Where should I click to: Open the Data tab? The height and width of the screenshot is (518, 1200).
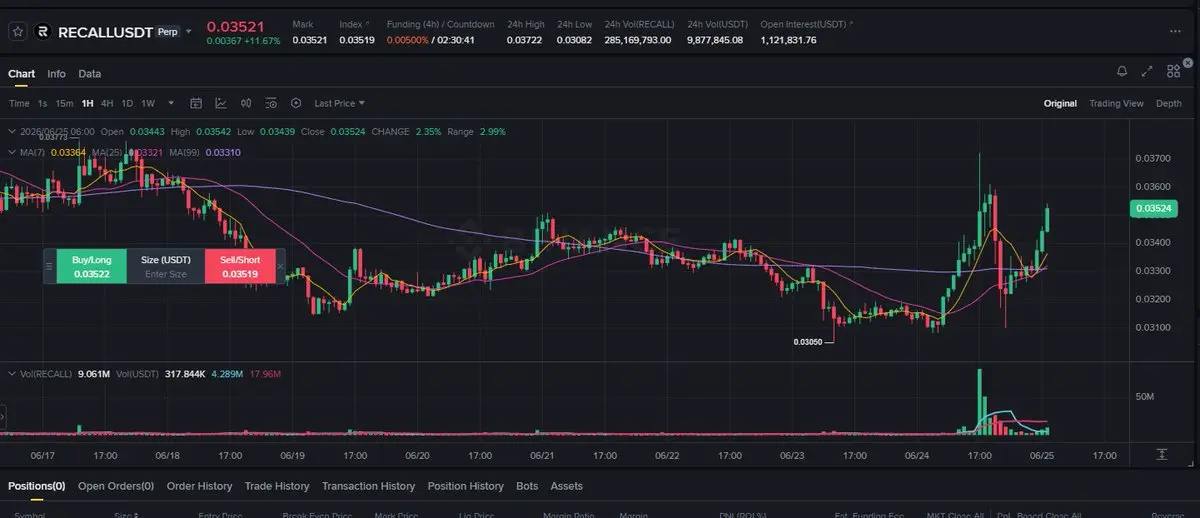tap(90, 73)
